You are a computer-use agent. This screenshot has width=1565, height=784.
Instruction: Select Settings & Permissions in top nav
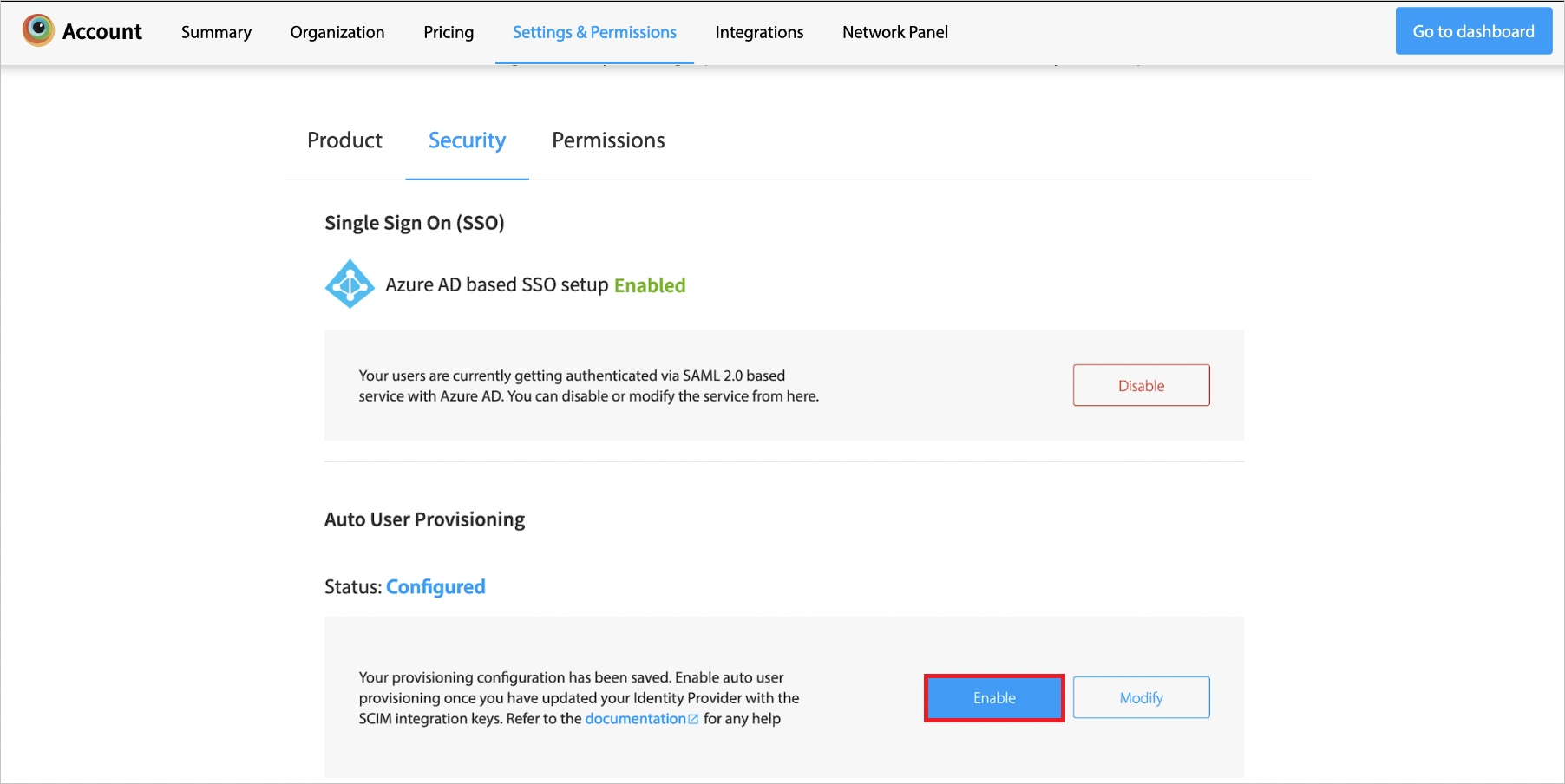pyautogui.click(x=594, y=32)
